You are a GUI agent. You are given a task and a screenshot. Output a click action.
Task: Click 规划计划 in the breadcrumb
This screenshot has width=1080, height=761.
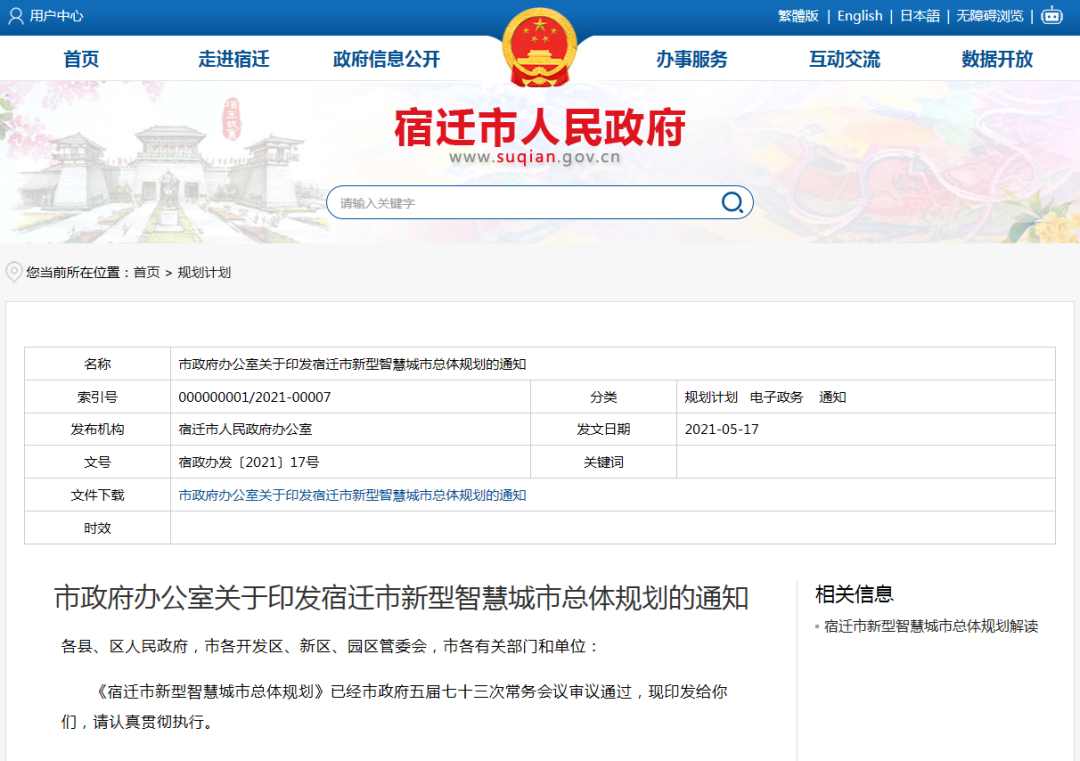(x=205, y=273)
